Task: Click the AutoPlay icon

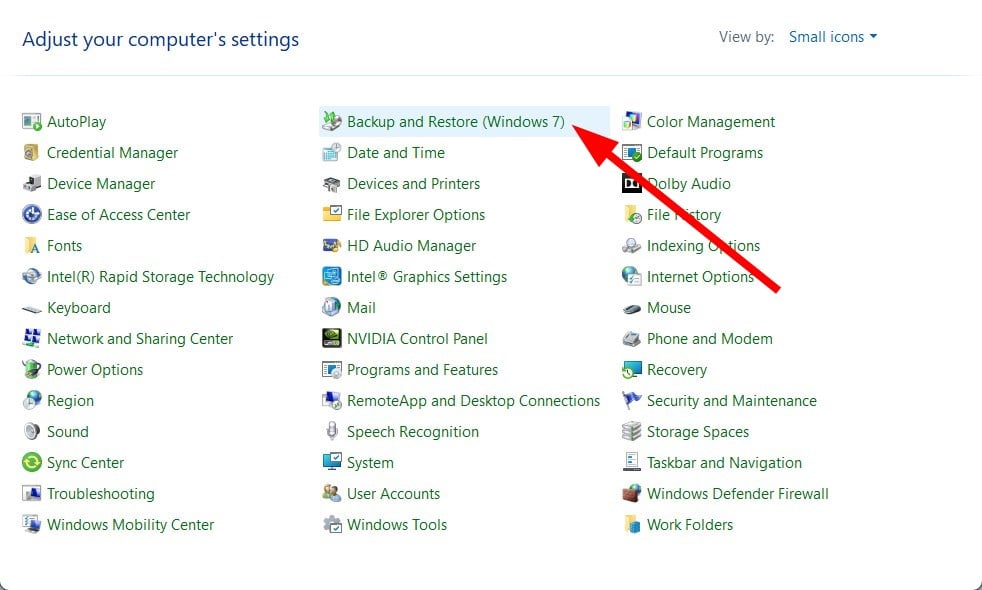Action: [x=32, y=122]
